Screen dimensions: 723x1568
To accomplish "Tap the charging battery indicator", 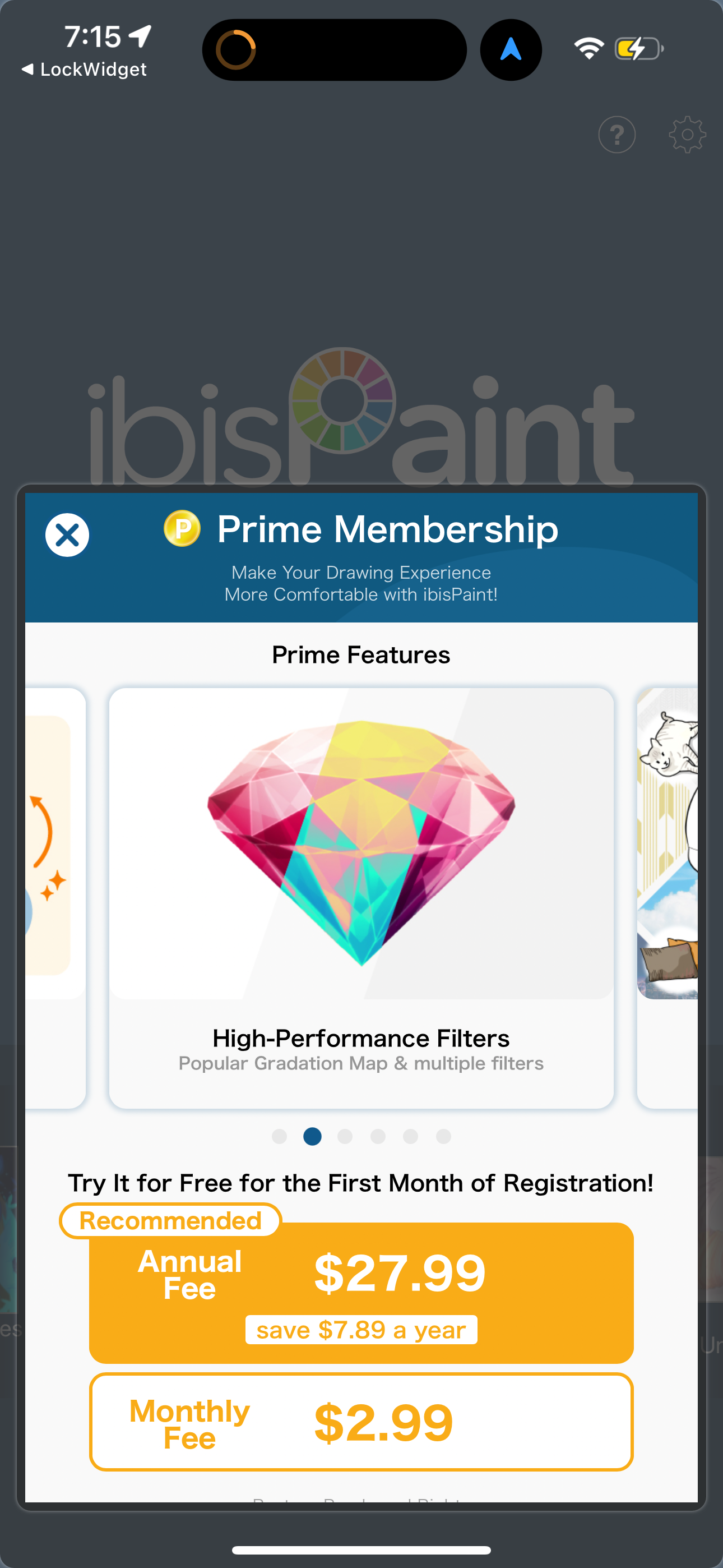I will point(638,49).
